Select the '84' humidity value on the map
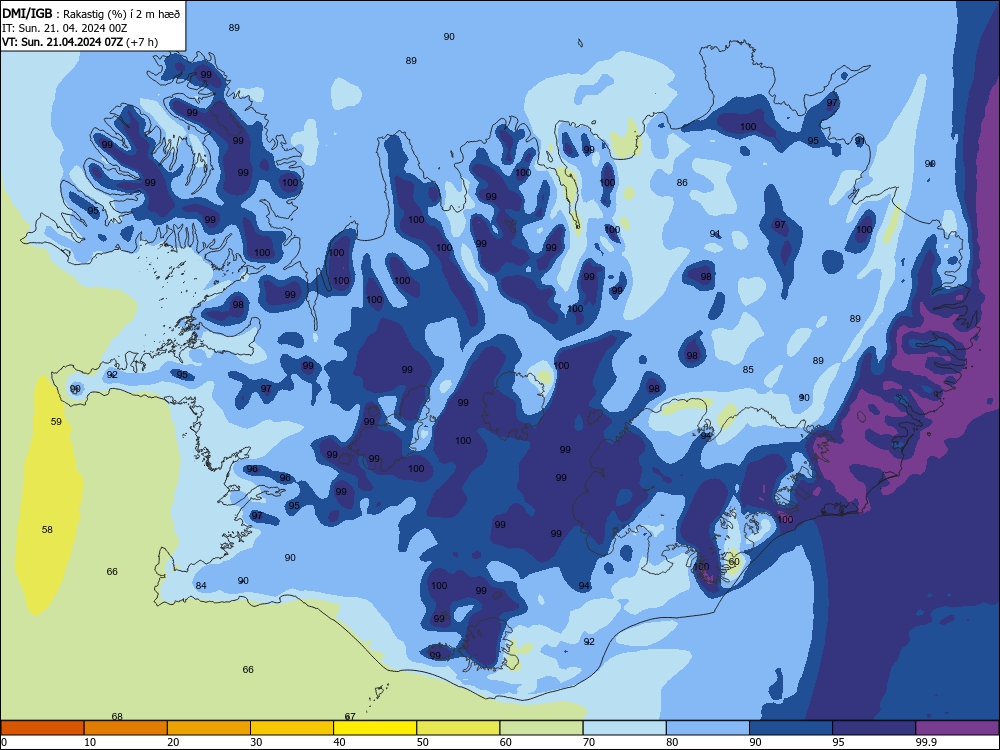Screen dimensions: 1000x750 click(201, 585)
